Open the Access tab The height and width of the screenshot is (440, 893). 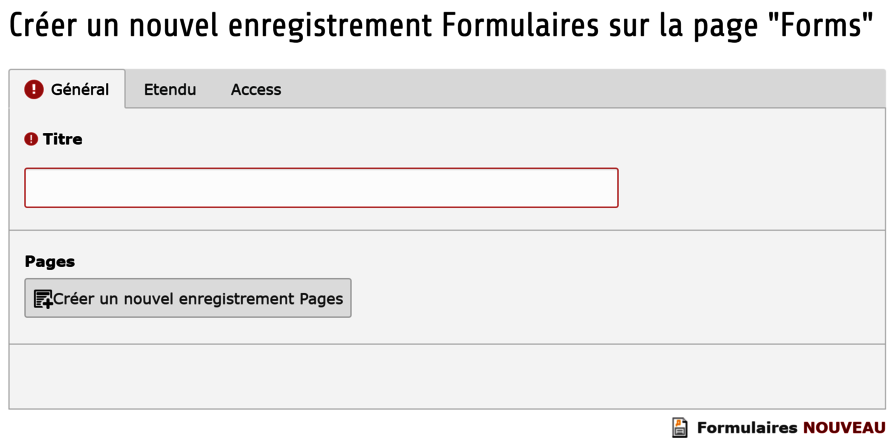[256, 89]
